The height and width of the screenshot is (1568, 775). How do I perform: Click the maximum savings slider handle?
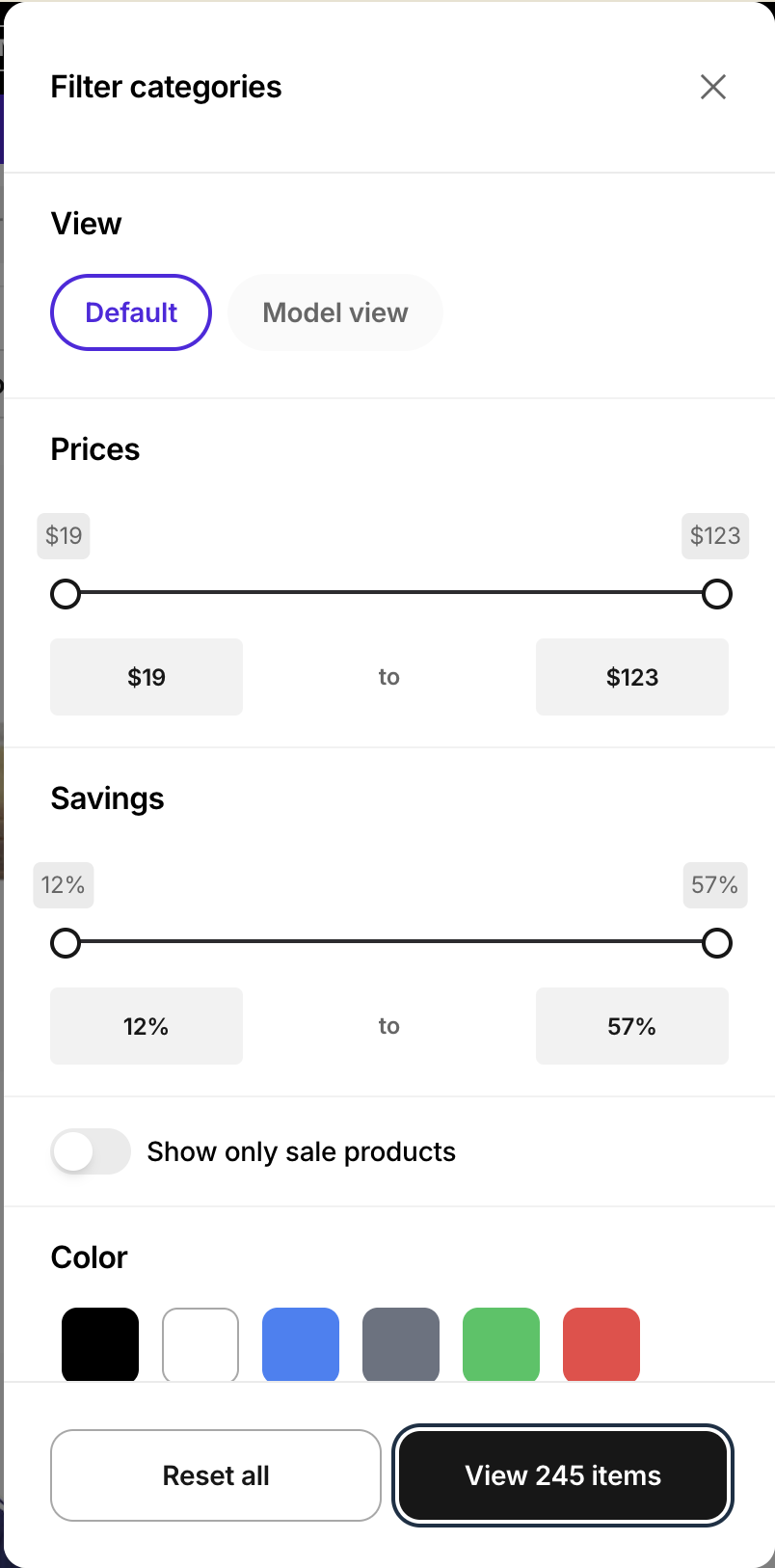click(x=717, y=943)
